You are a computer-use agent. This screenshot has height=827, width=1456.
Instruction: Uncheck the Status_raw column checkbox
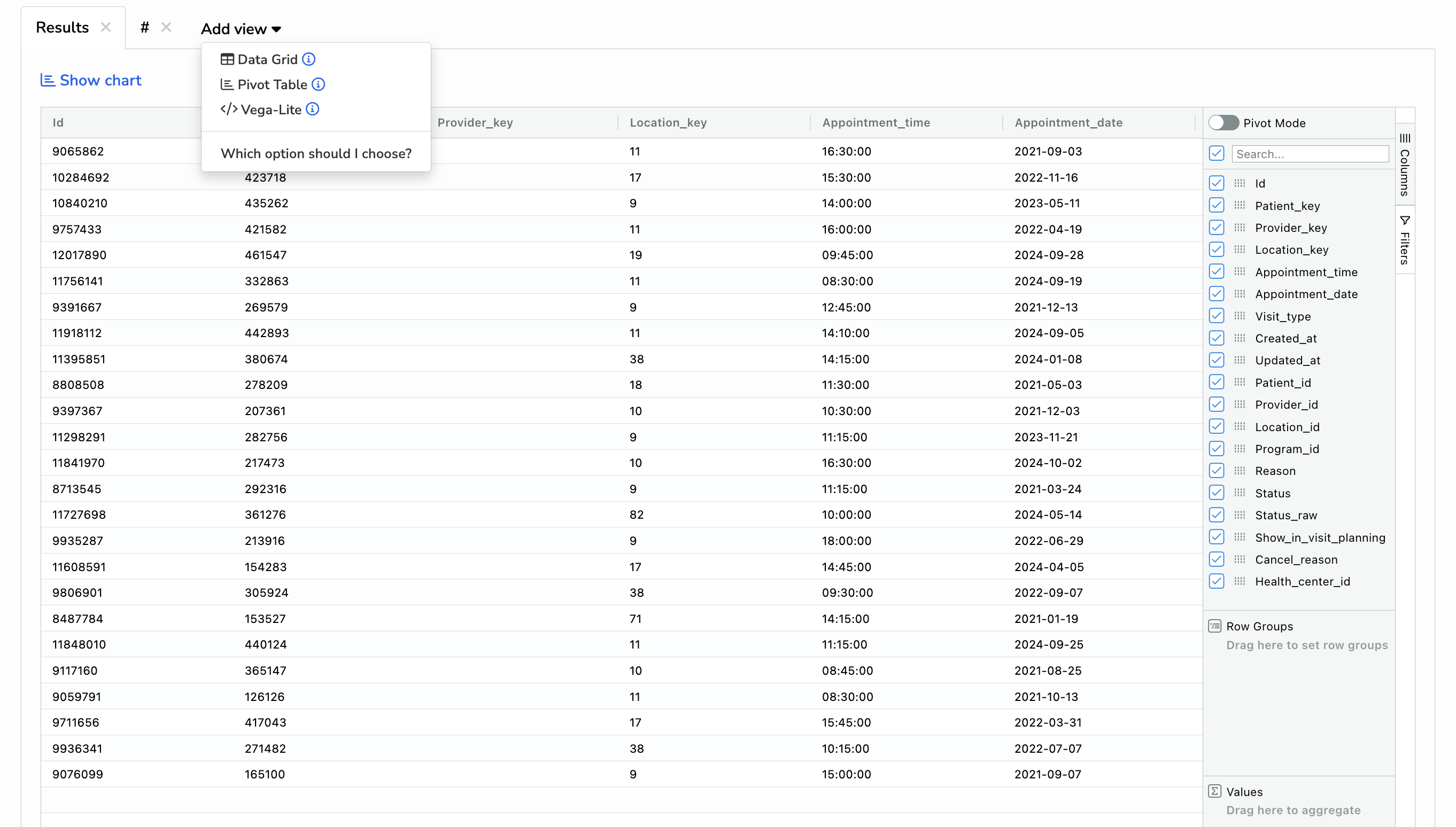[1216, 515]
